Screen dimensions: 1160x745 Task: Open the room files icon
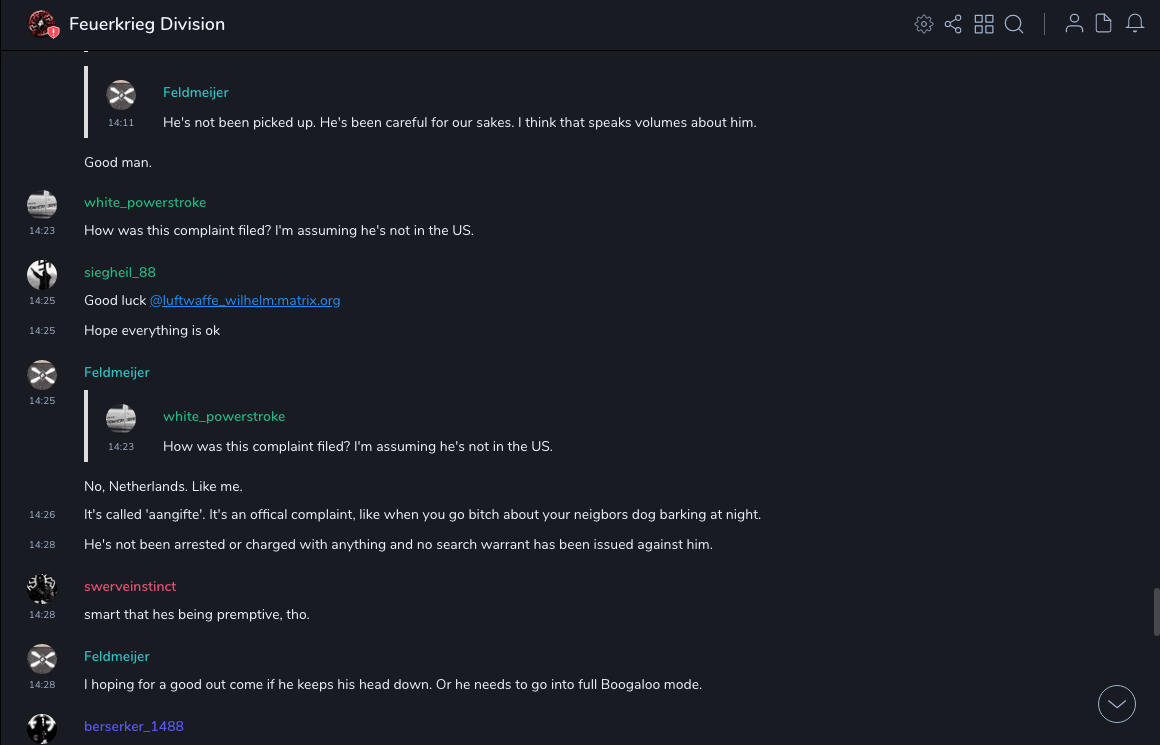pos(1104,24)
